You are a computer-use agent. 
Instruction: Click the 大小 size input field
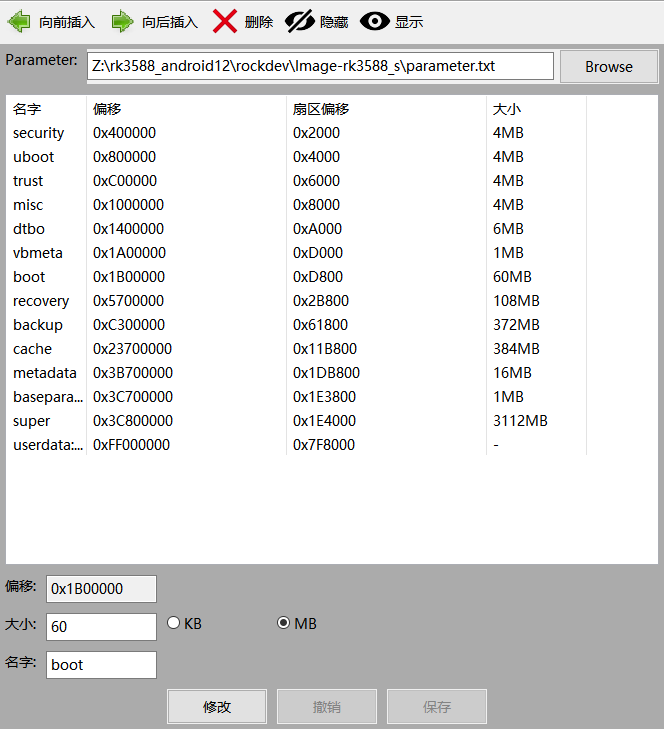tap(101, 627)
